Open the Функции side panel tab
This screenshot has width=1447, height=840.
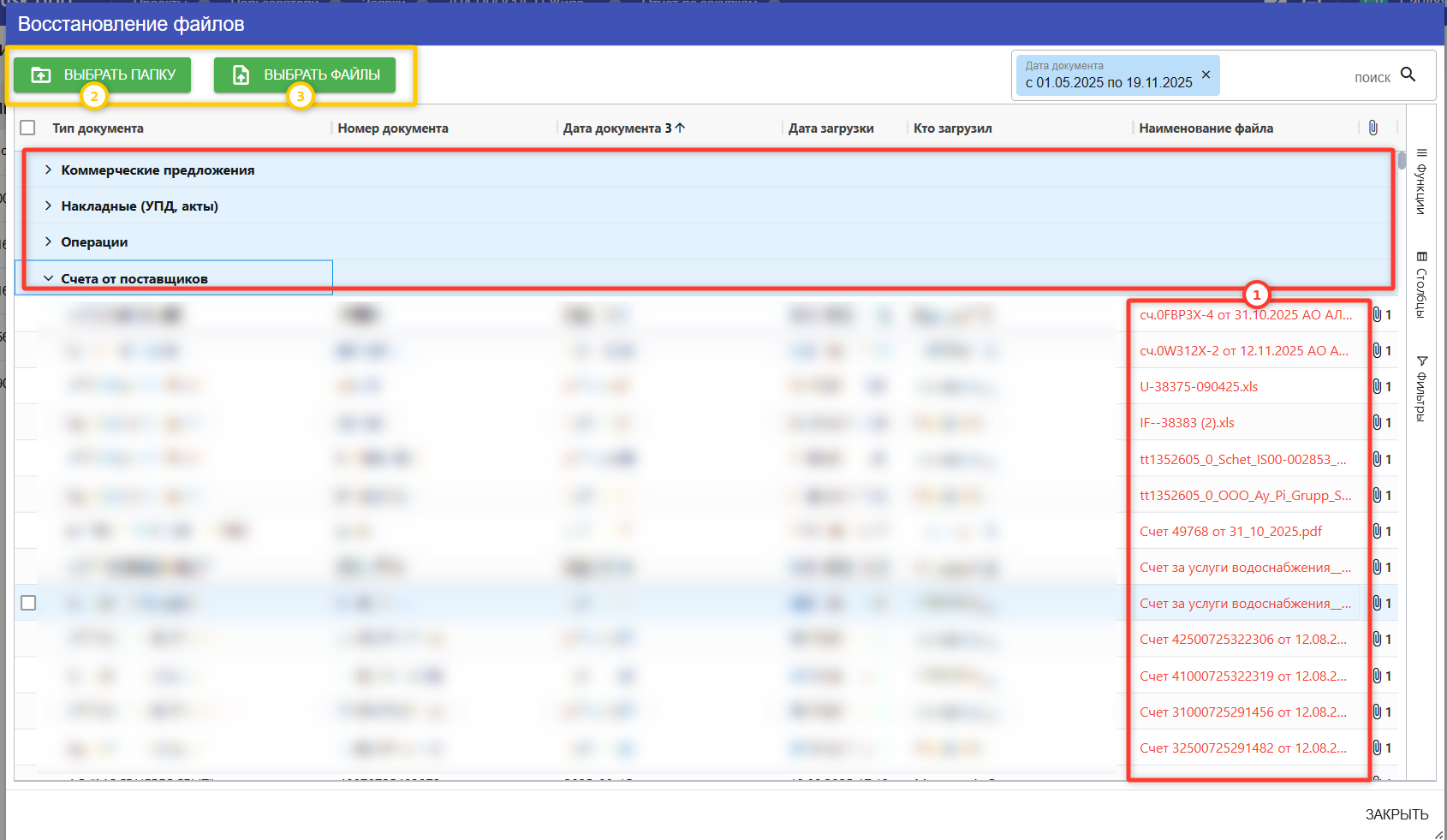point(1421,182)
